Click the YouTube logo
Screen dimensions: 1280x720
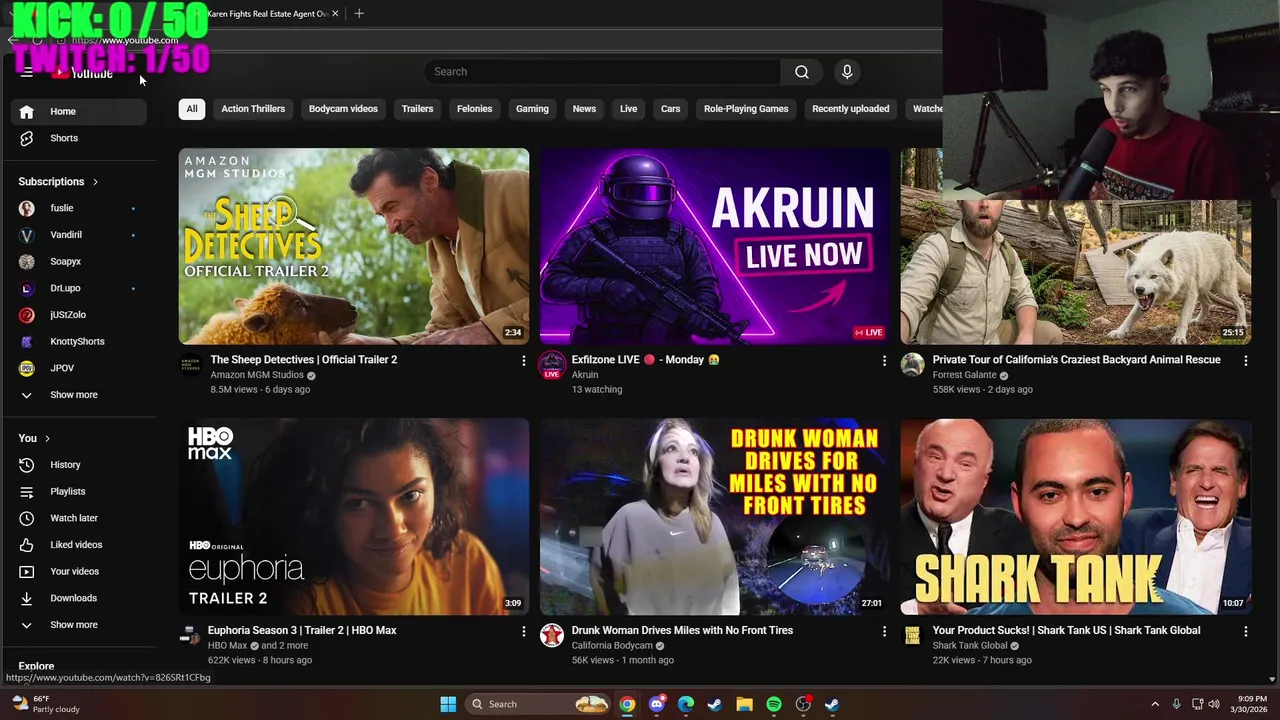[x=84, y=72]
